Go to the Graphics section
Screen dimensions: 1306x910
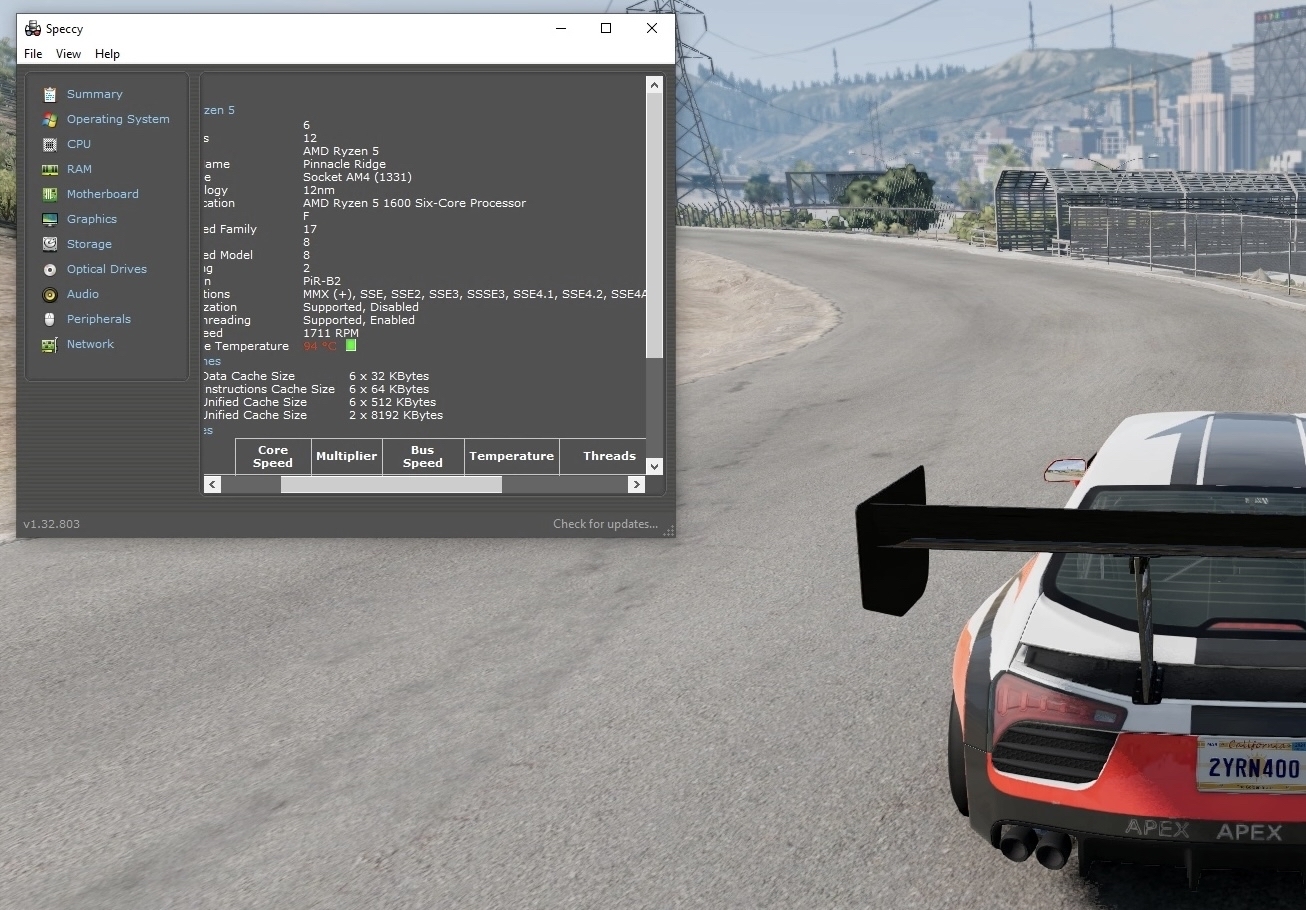[x=92, y=219]
